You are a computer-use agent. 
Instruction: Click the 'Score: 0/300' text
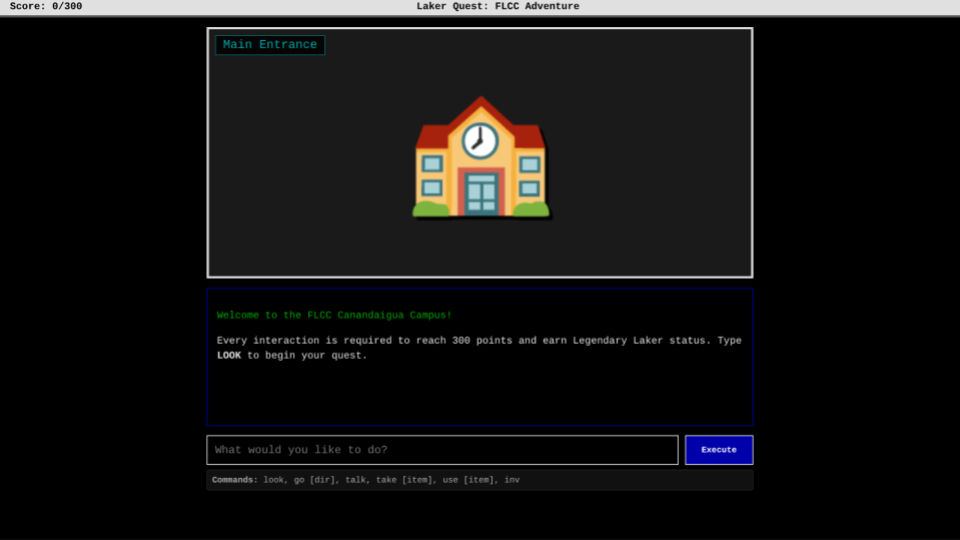click(x=46, y=6)
